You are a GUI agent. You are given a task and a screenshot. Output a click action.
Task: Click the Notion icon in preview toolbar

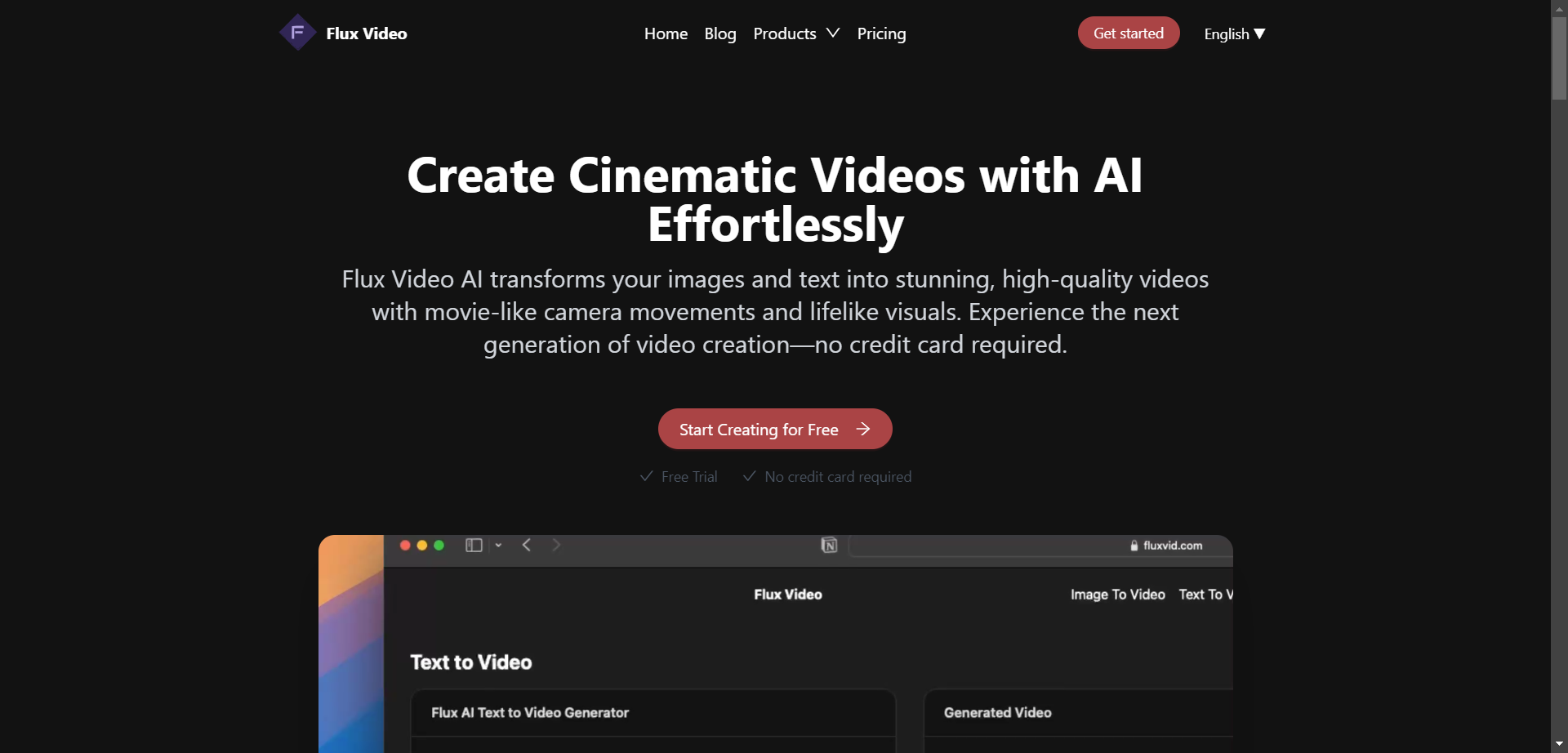click(x=829, y=545)
